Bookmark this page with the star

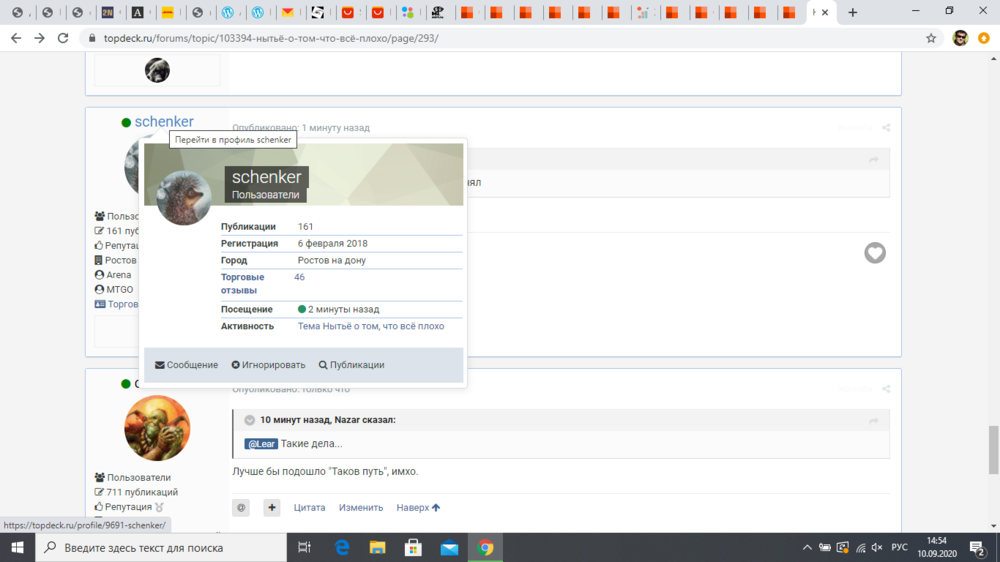point(931,38)
